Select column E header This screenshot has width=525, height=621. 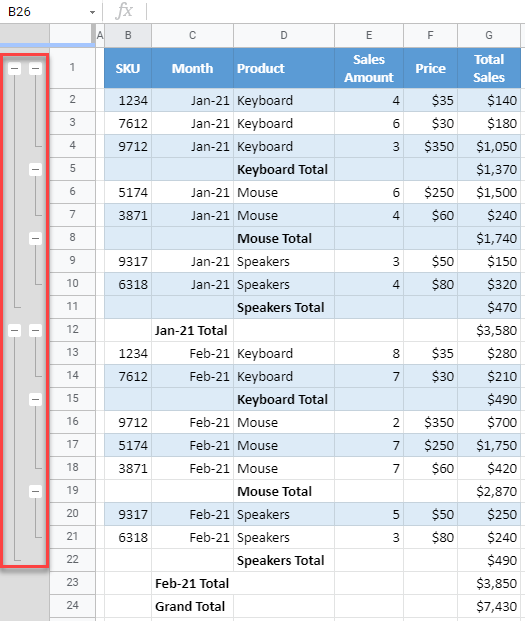(369, 36)
